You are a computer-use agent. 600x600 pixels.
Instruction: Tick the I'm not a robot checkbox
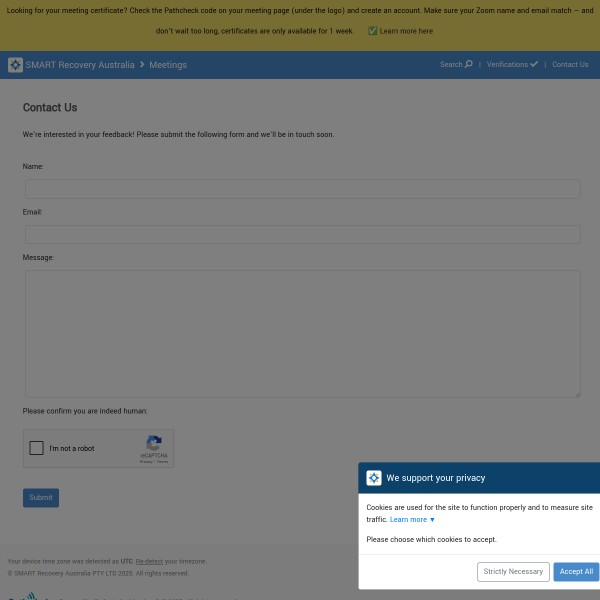(x=37, y=448)
